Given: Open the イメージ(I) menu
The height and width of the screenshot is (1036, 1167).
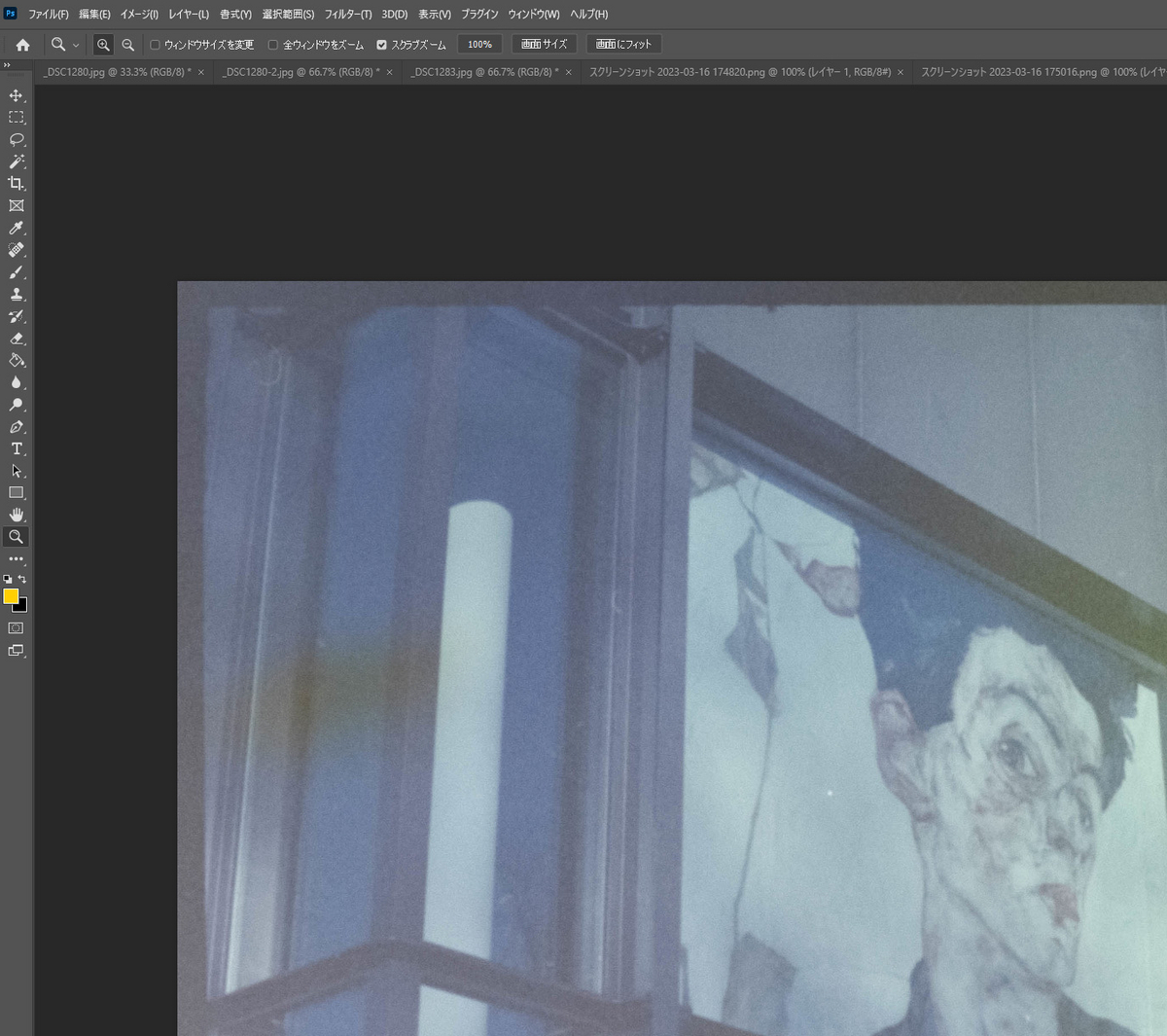Looking at the screenshot, I should pos(139,15).
